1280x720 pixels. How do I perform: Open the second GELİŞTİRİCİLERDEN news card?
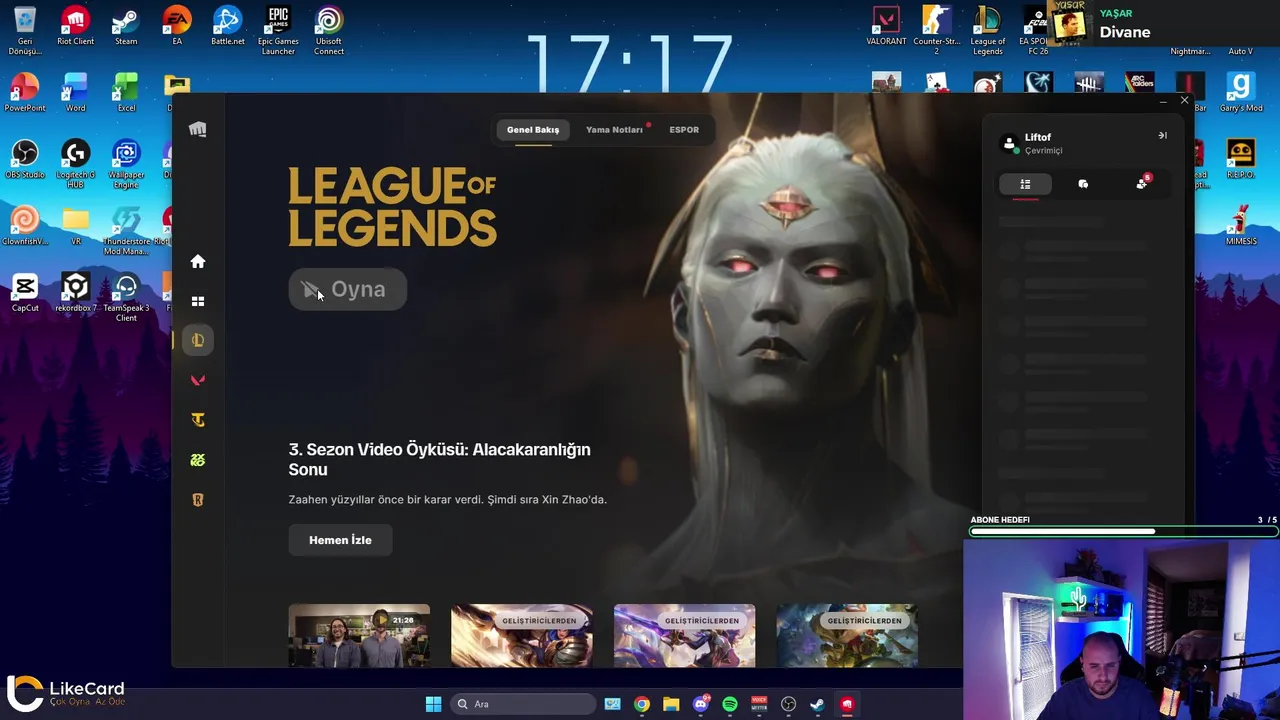[684, 635]
